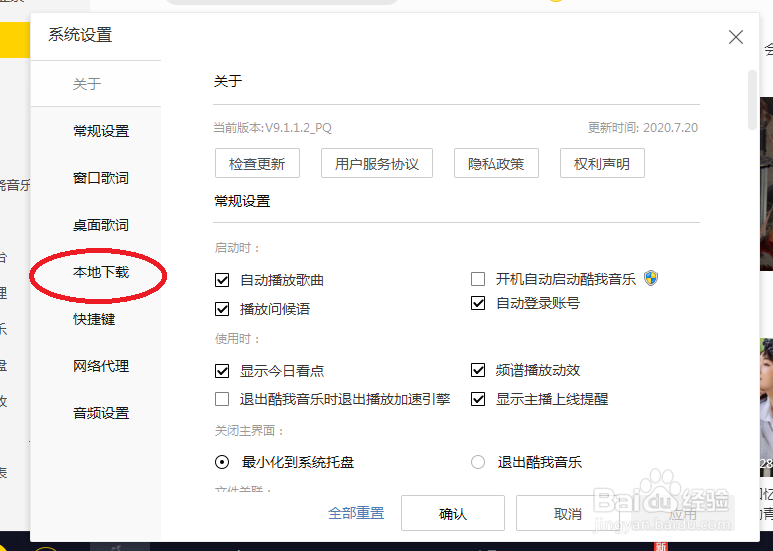Toggle the 播放问候语 checkbox
Viewport: 773px width, 551px height.
[222, 309]
